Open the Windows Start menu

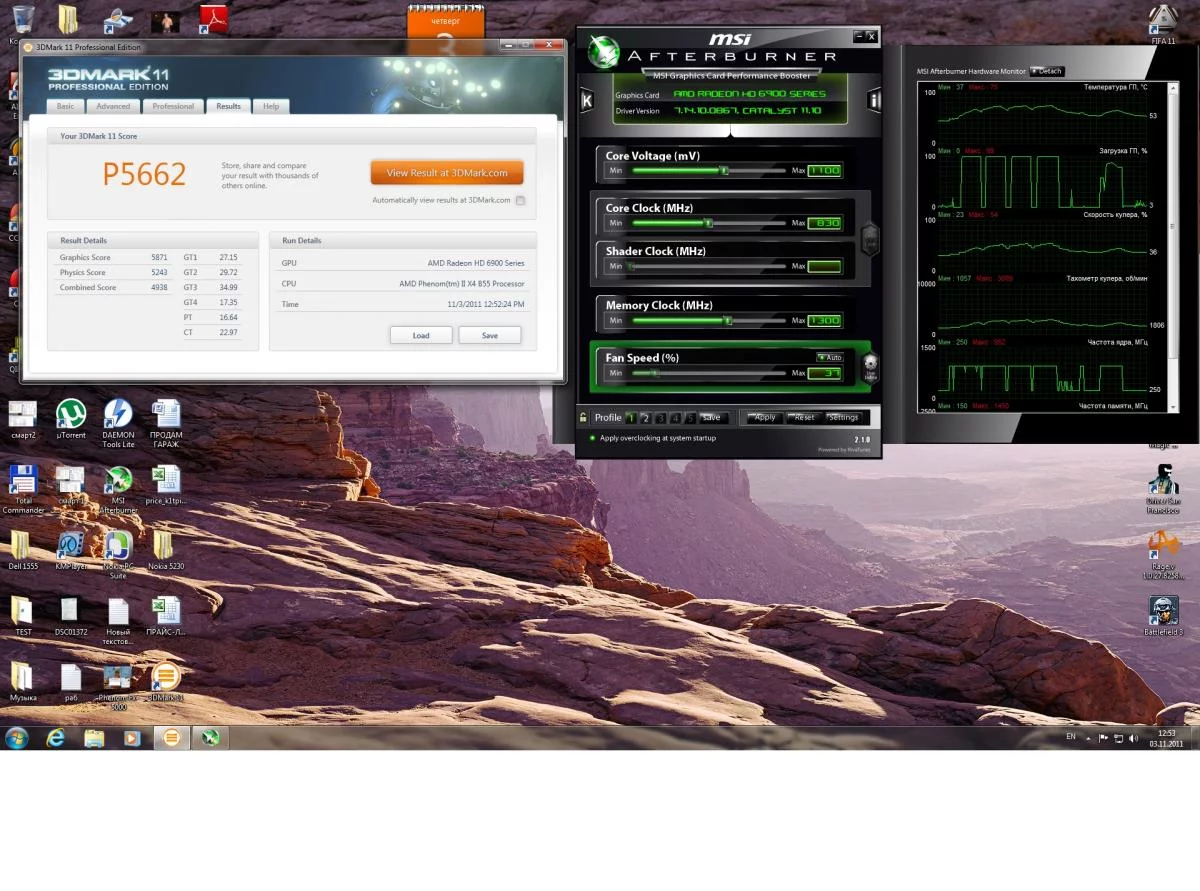pyautogui.click(x=17, y=738)
